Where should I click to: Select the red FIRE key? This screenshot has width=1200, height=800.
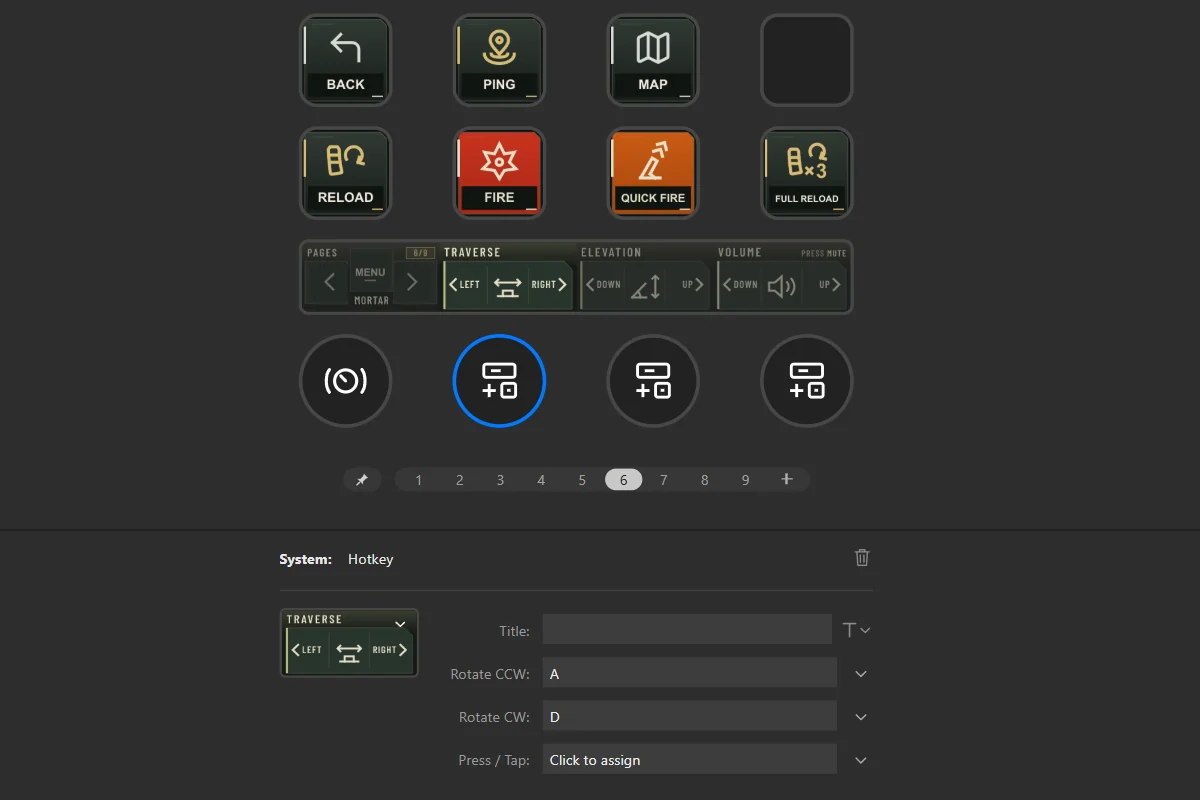tap(499, 173)
